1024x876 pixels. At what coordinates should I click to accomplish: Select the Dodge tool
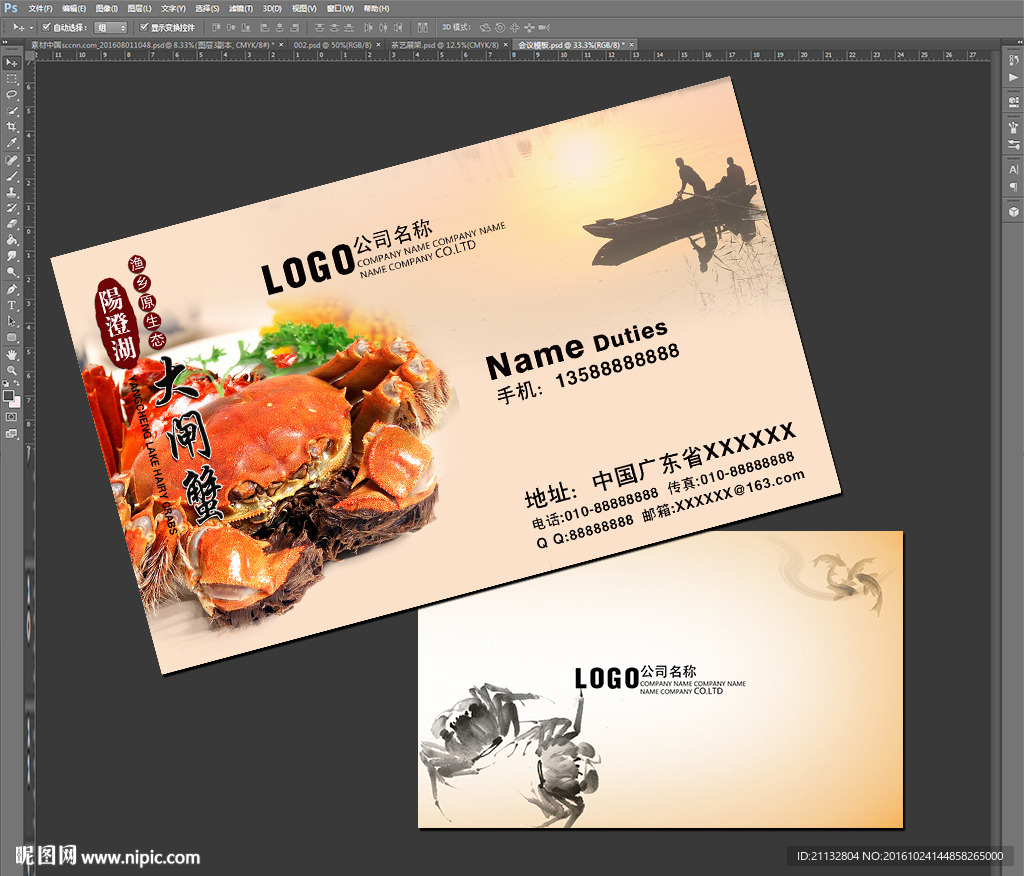click(12, 272)
